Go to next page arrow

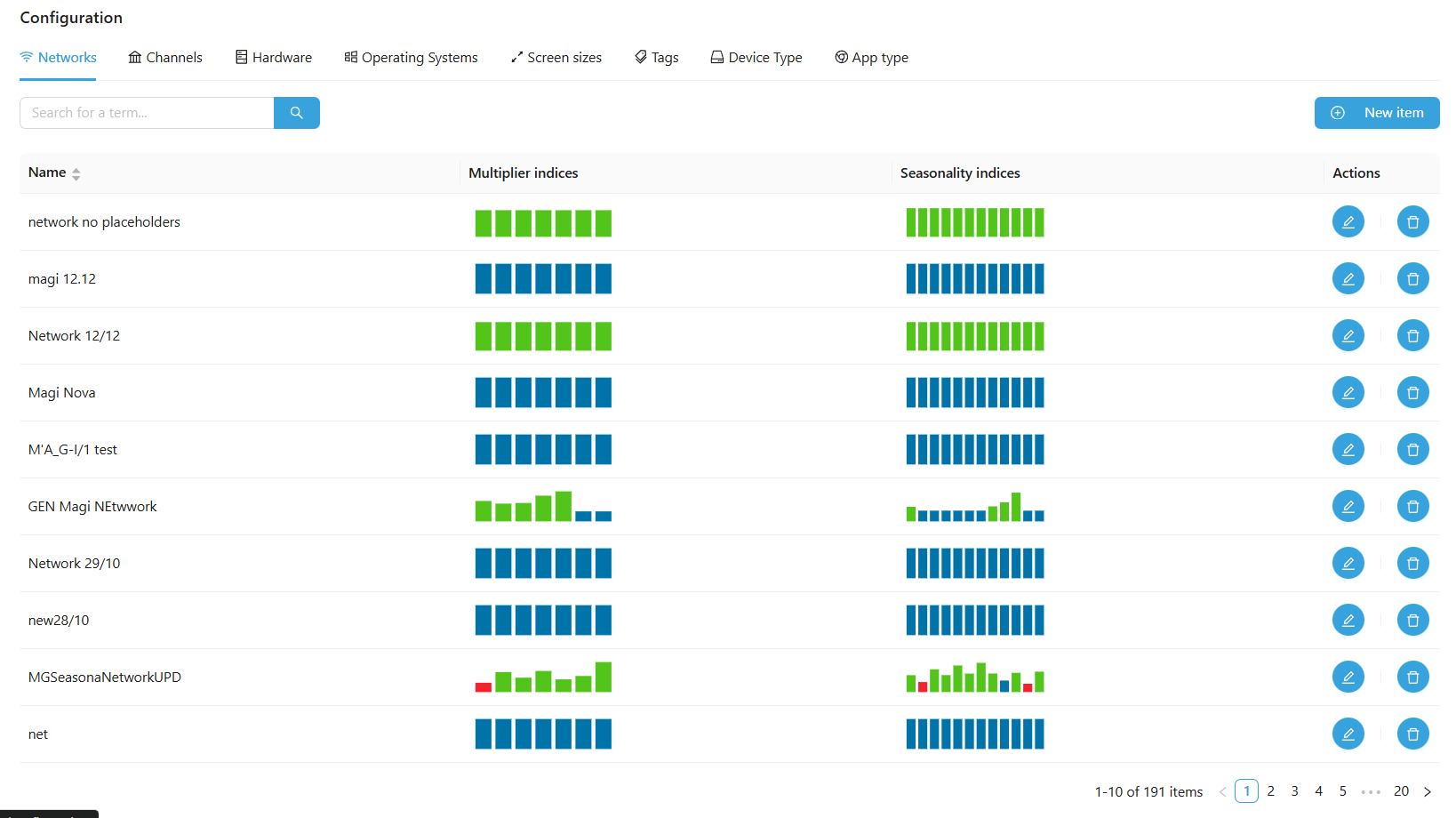(x=1428, y=791)
